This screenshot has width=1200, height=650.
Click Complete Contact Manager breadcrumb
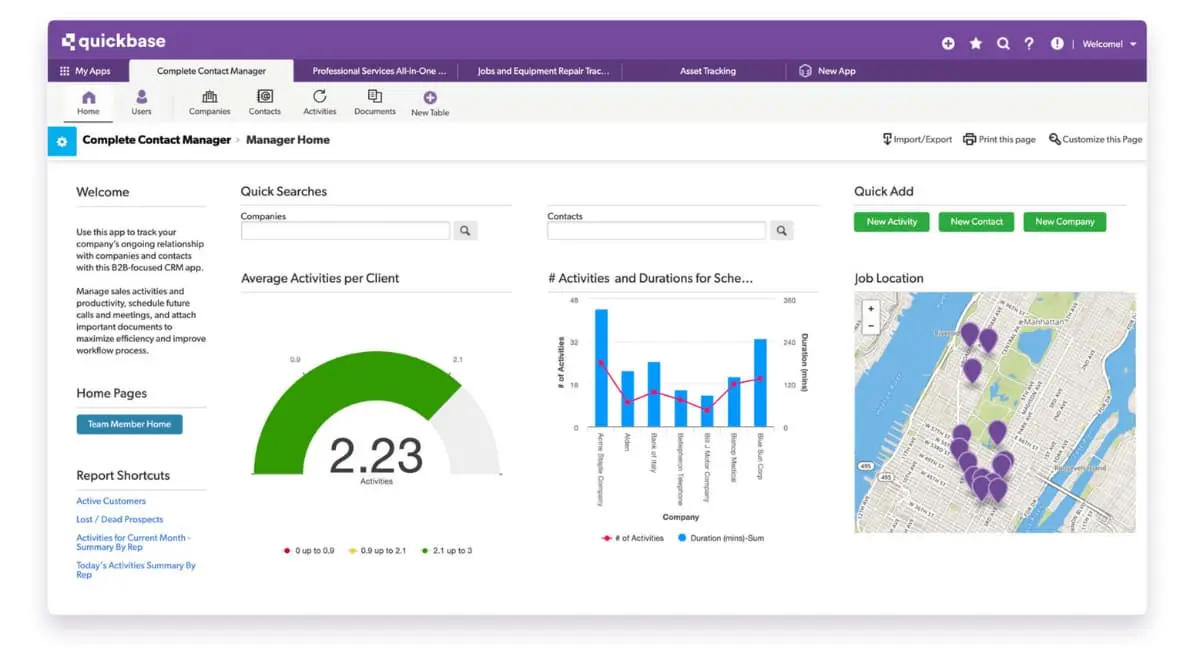click(x=157, y=140)
